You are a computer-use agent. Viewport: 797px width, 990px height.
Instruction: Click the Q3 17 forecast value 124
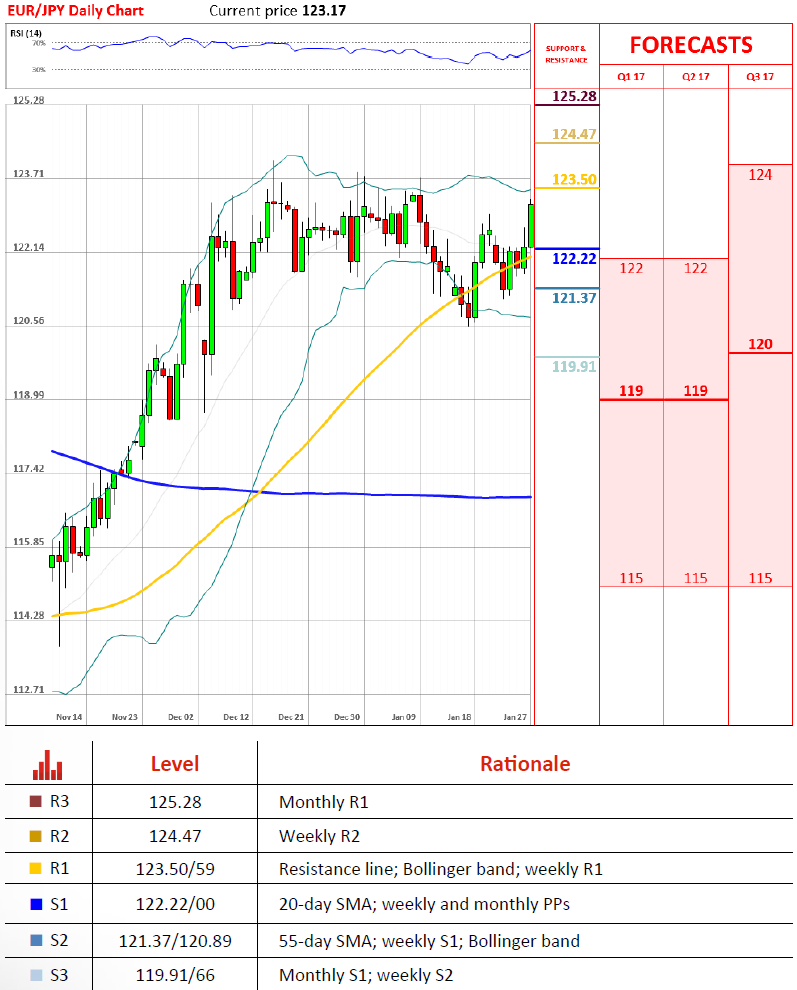[760, 175]
